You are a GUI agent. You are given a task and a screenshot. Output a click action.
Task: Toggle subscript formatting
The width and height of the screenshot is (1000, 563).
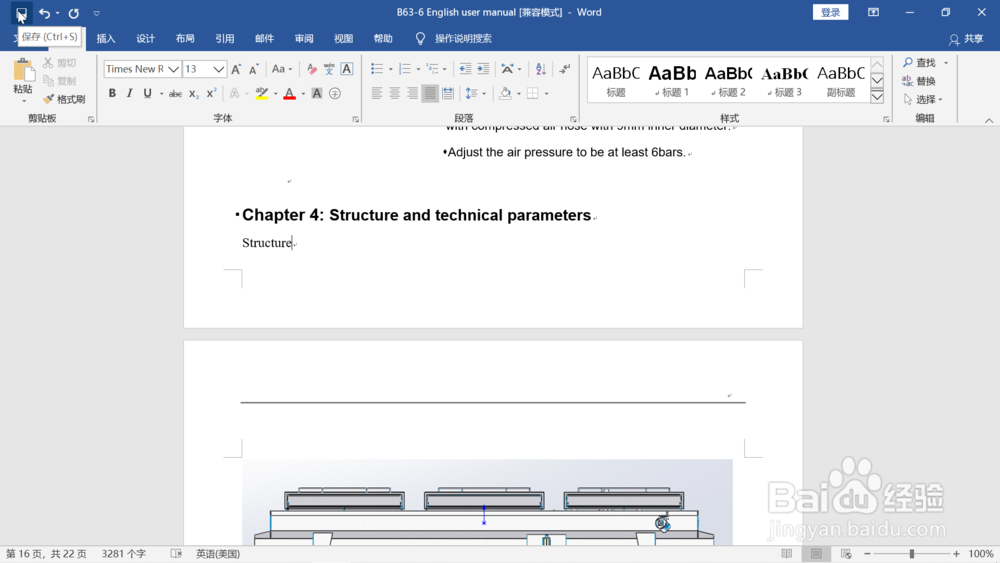(194, 94)
